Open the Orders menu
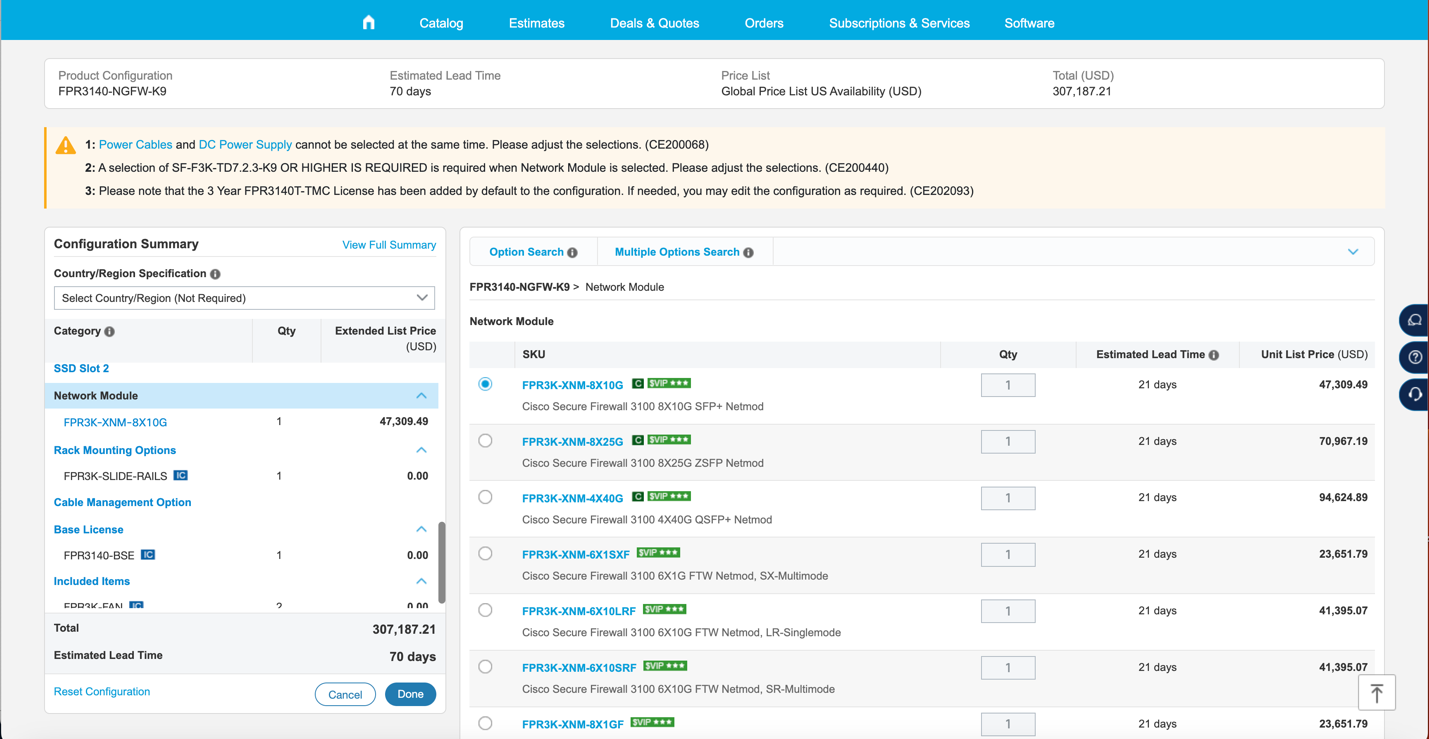This screenshot has width=1429, height=739. coord(764,23)
